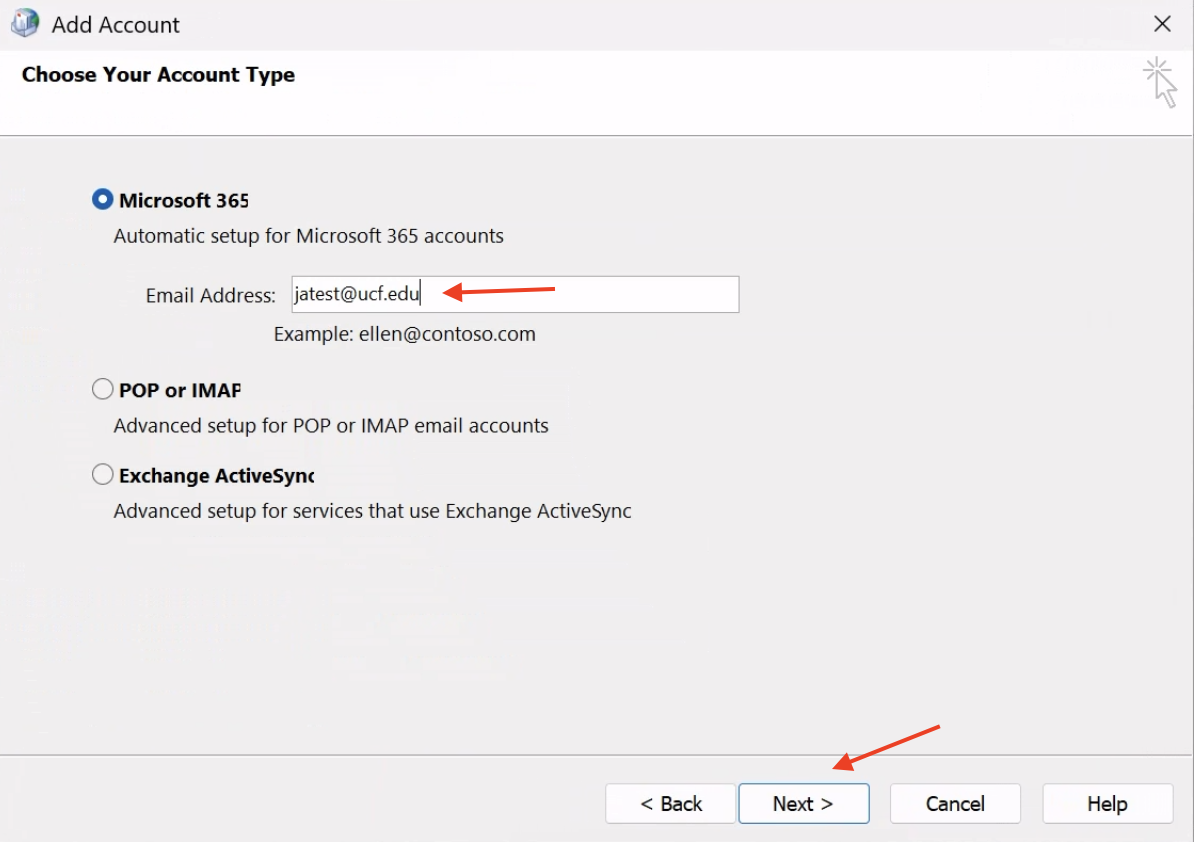Screen dimensions: 1194x842
Task: Cancel the Add Account wizard
Action: [955, 804]
